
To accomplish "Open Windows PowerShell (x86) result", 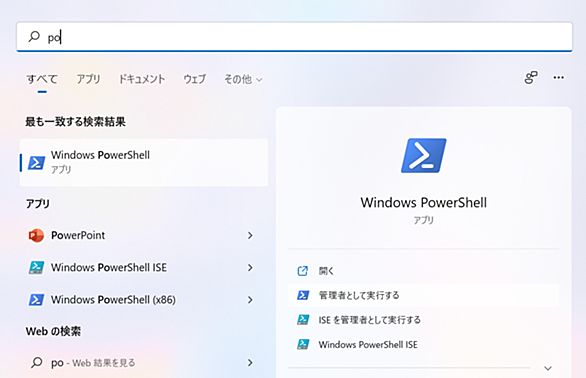I will point(144,299).
